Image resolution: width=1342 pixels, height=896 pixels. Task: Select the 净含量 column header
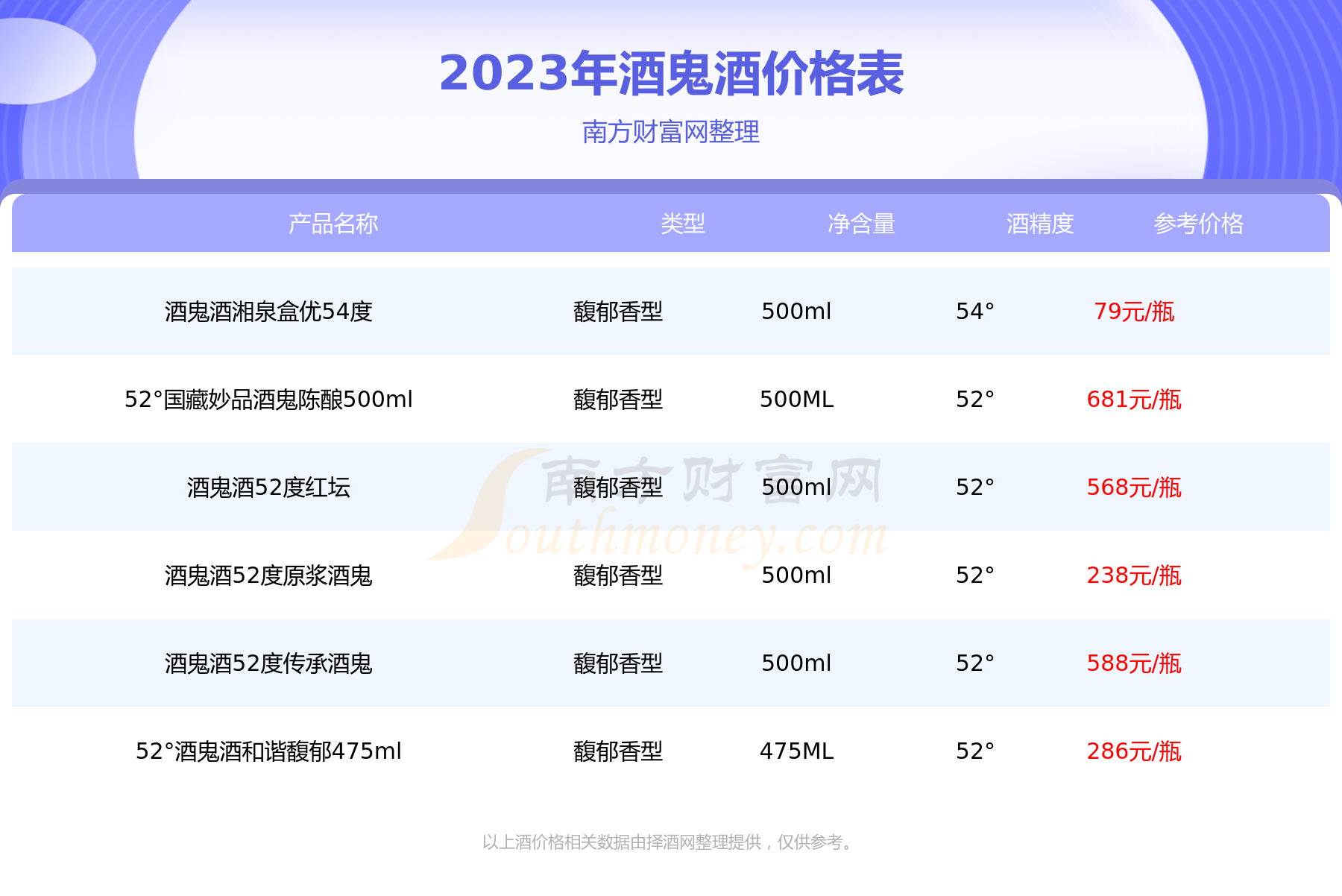(x=861, y=224)
